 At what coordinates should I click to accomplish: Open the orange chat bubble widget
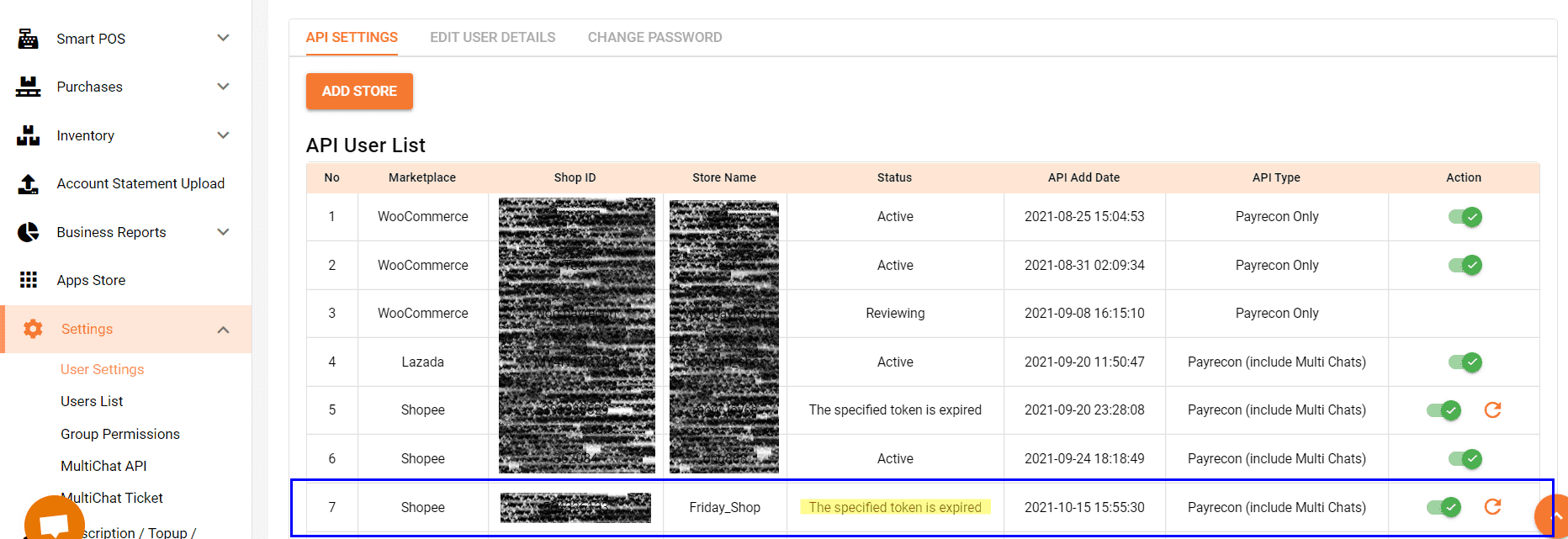[55, 520]
